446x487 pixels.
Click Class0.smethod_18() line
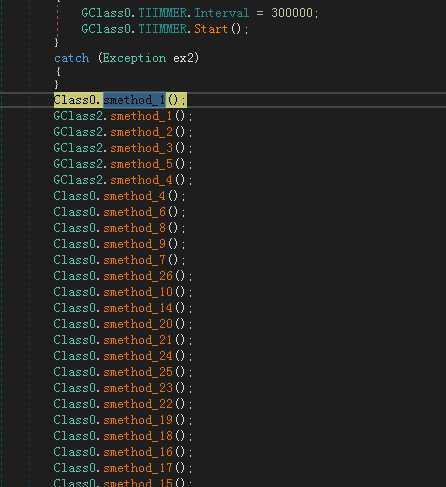(123, 436)
